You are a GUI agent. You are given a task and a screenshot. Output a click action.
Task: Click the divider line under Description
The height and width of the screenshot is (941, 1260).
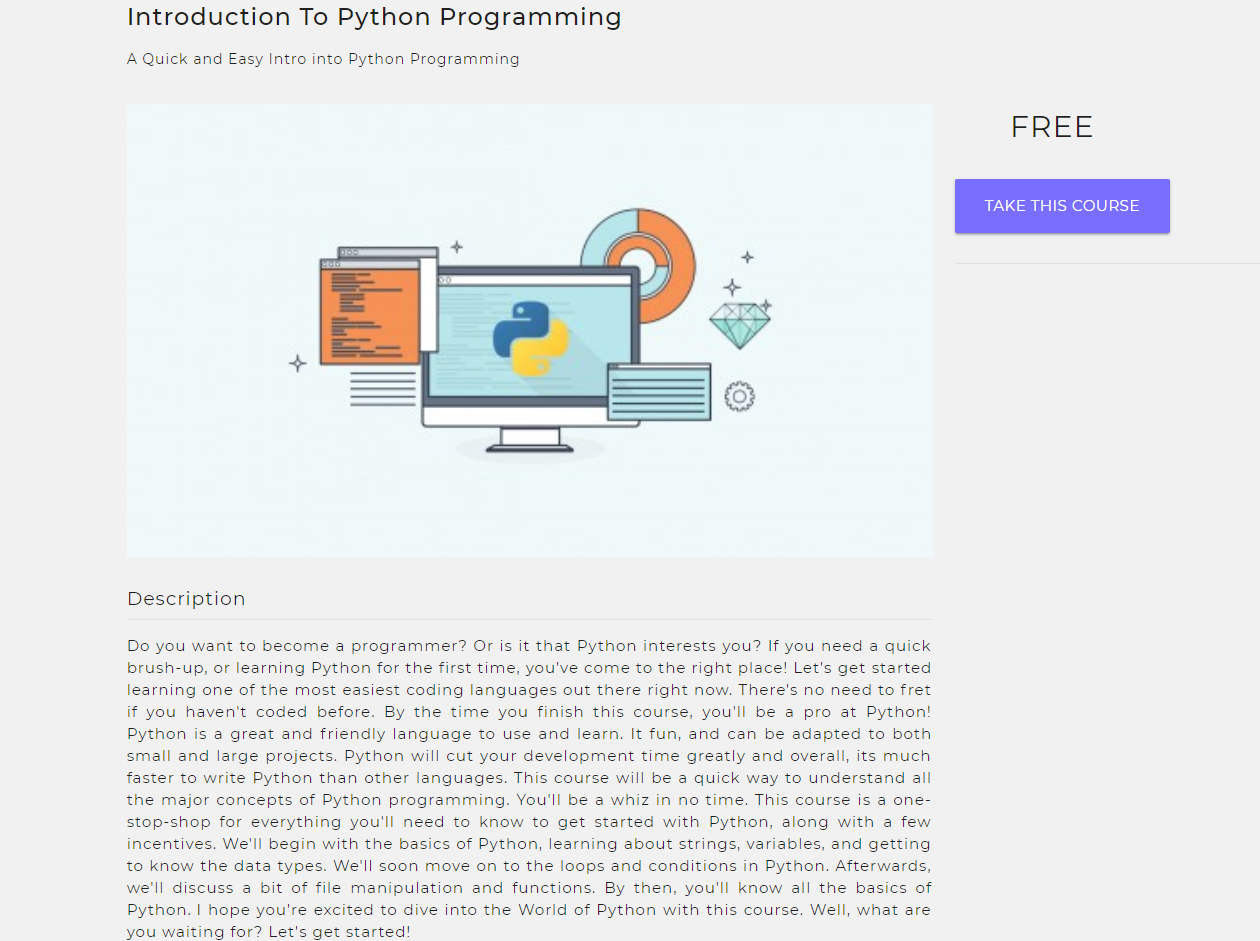[x=529, y=620]
